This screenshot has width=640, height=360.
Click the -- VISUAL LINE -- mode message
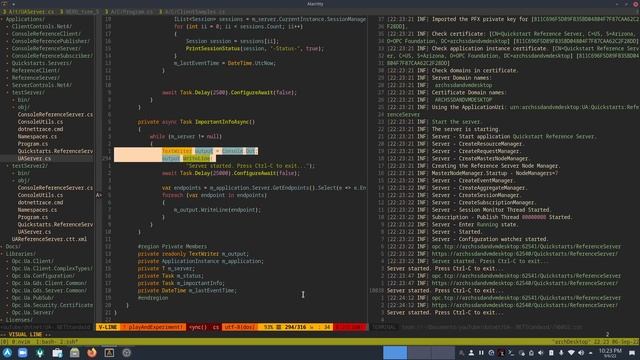[x=25, y=334]
